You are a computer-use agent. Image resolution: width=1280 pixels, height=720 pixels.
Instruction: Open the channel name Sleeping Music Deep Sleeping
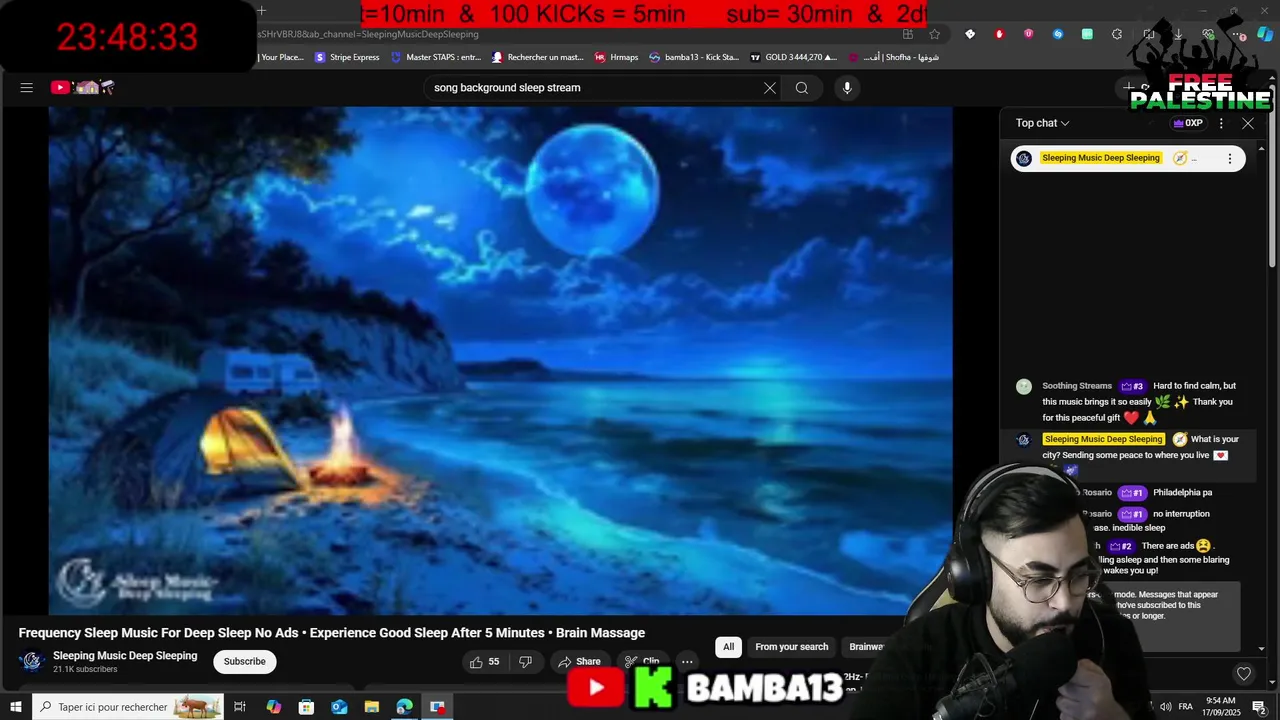[x=125, y=656]
